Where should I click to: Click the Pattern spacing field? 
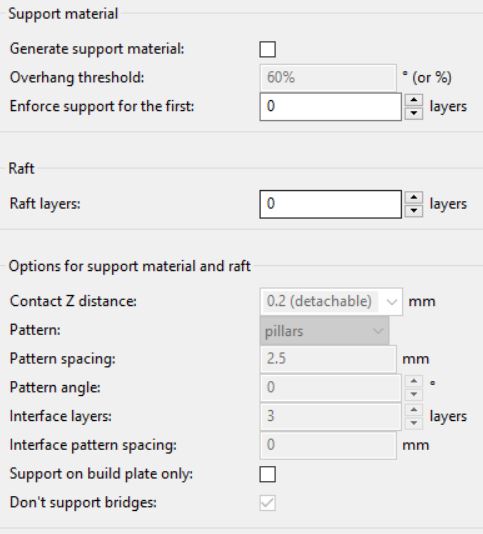[328, 359]
